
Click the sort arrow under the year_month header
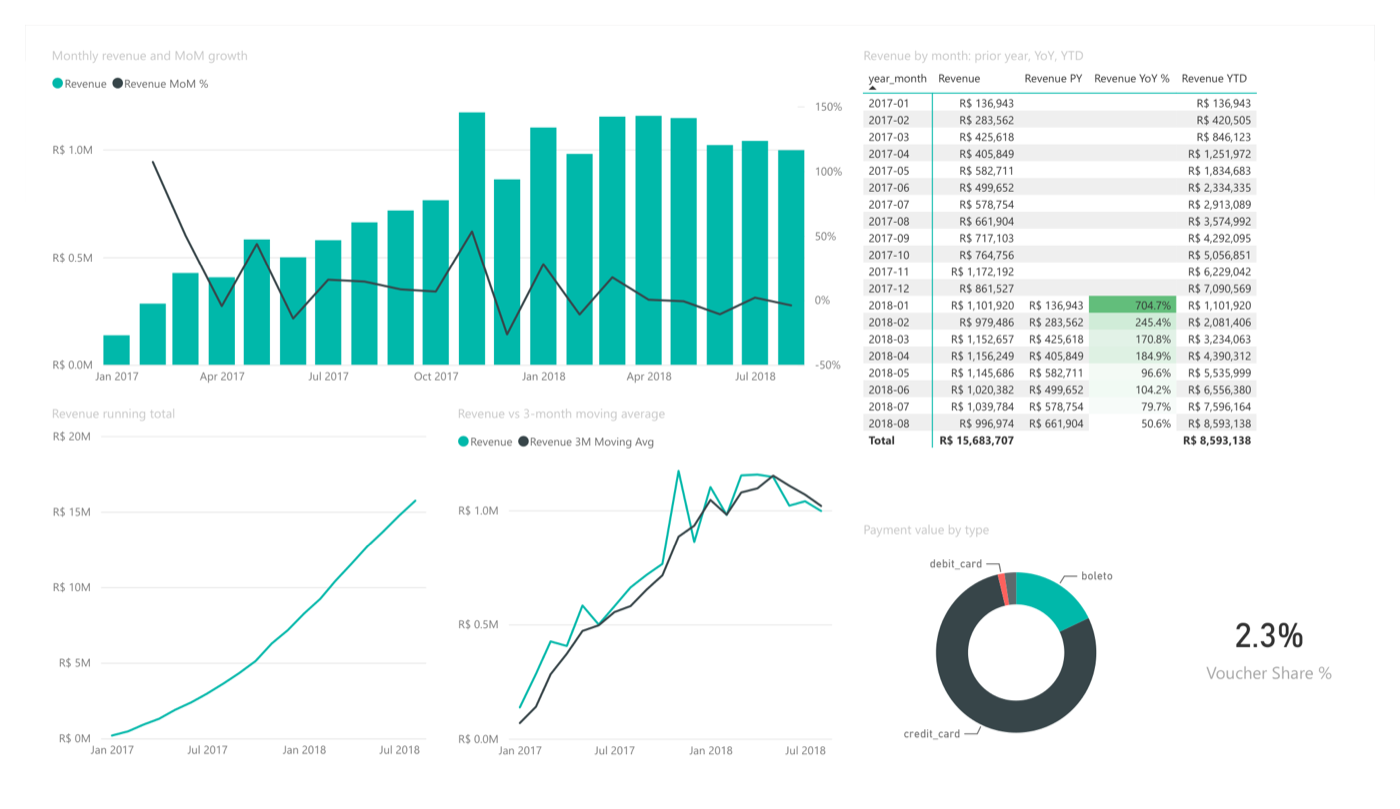coord(872,88)
